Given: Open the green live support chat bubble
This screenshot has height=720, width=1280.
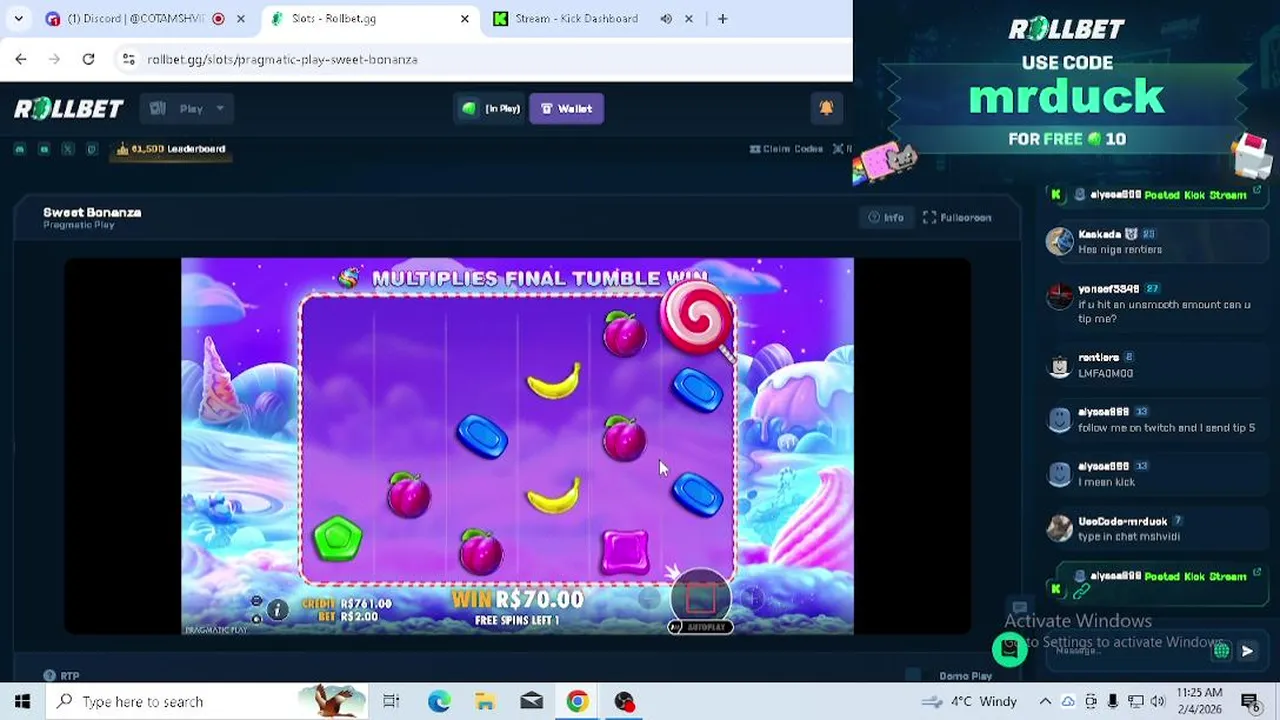Looking at the screenshot, I should point(1010,650).
